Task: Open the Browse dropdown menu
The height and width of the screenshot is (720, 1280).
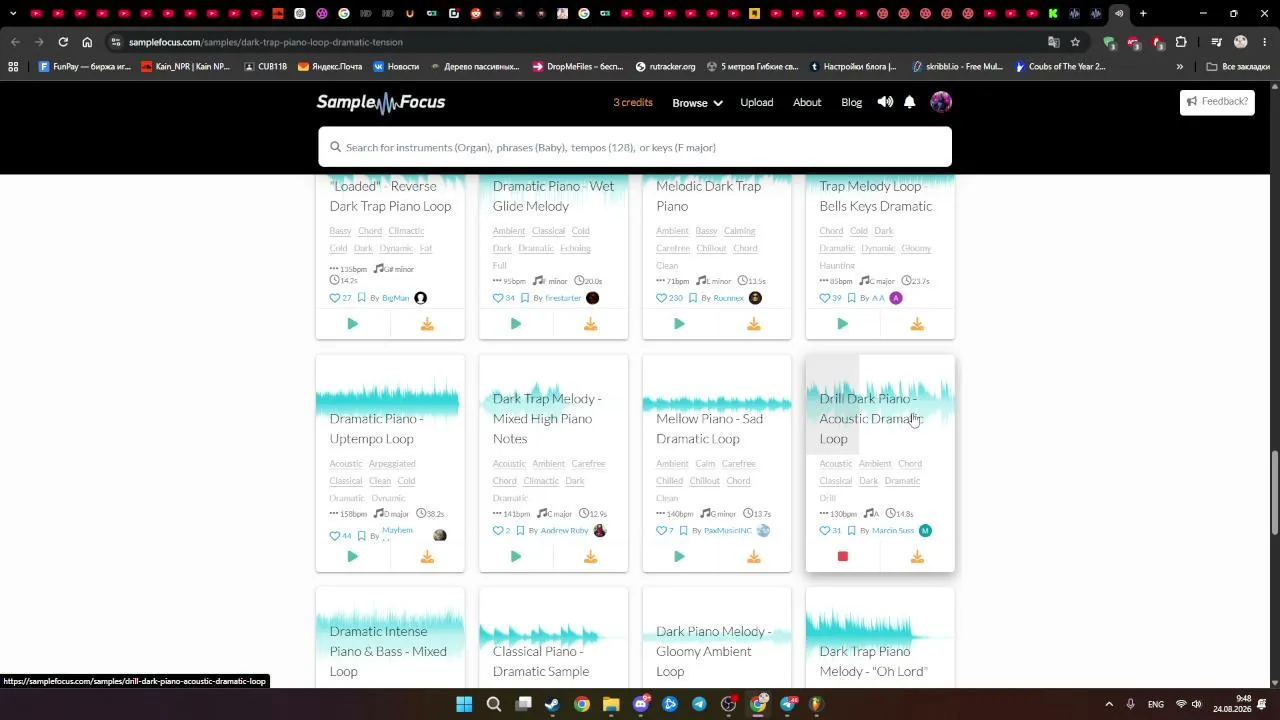Action: click(697, 103)
